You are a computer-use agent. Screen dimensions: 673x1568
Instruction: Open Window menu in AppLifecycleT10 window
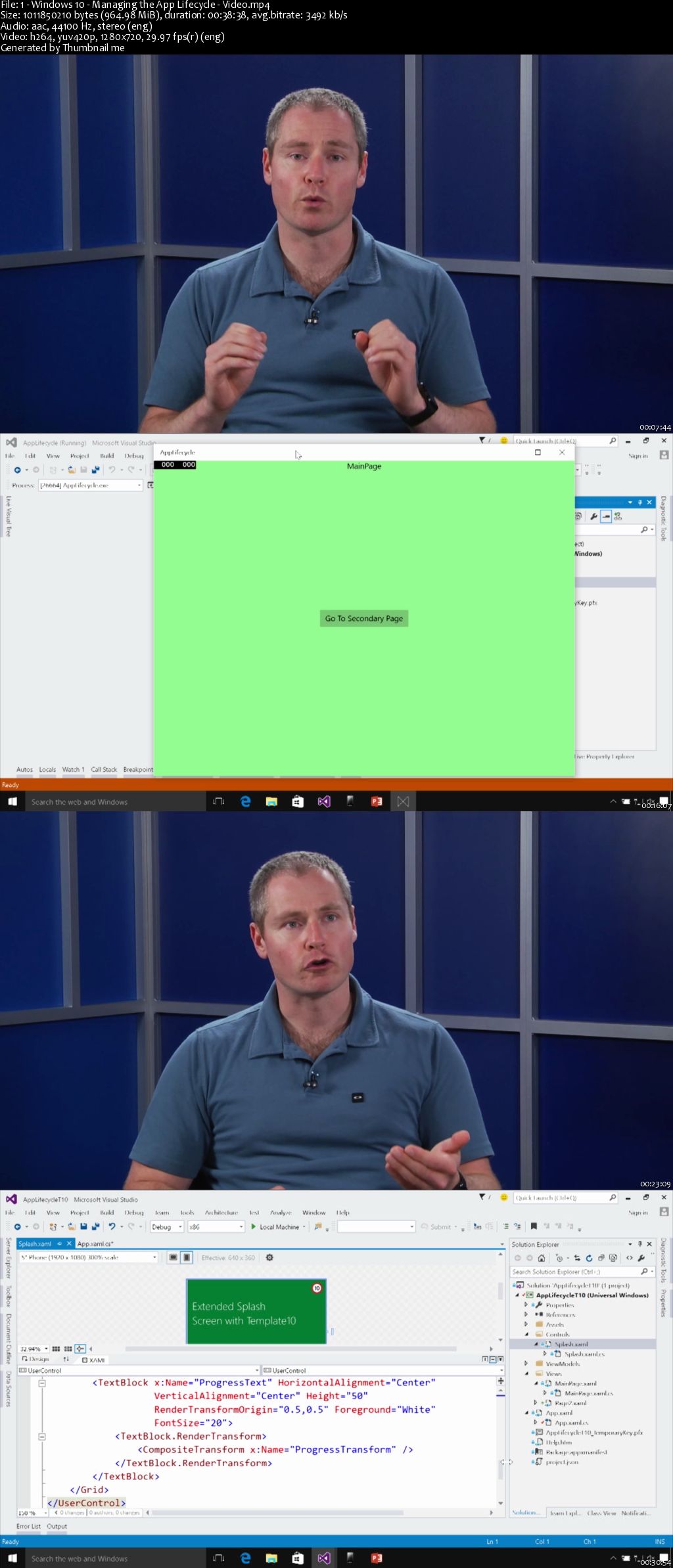point(314,1213)
